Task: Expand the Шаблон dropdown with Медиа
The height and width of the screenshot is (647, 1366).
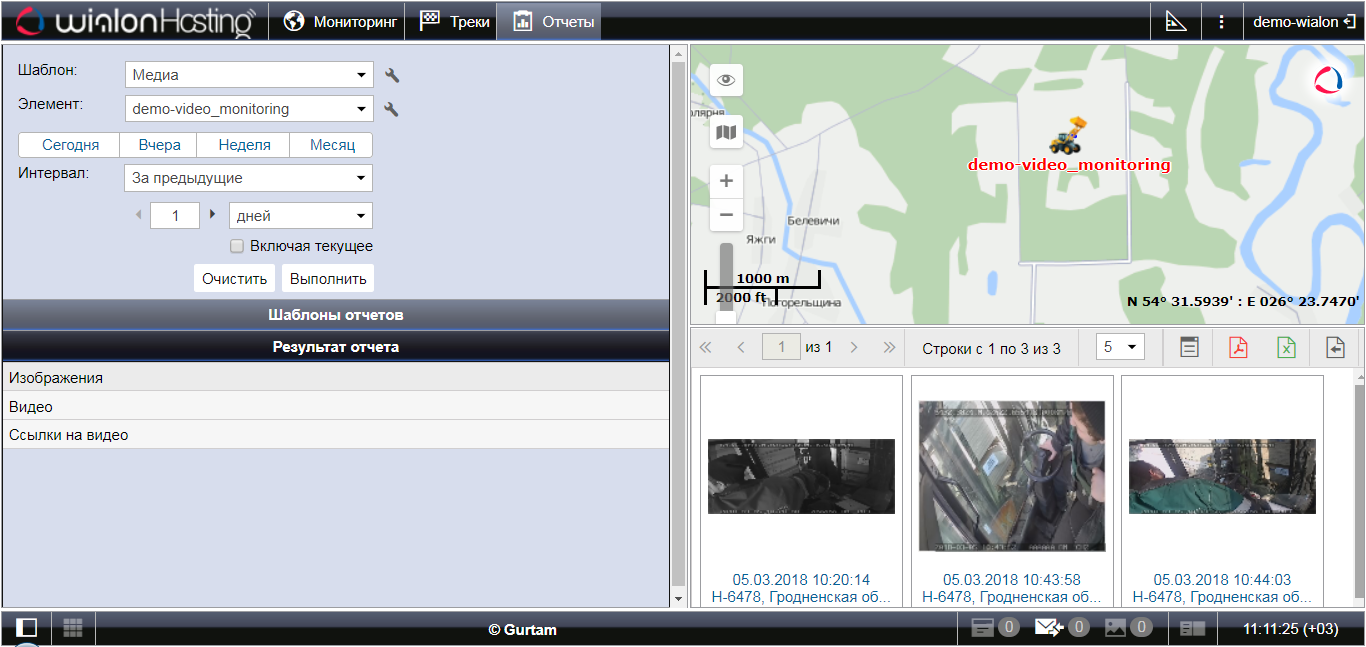Action: click(x=249, y=75)
